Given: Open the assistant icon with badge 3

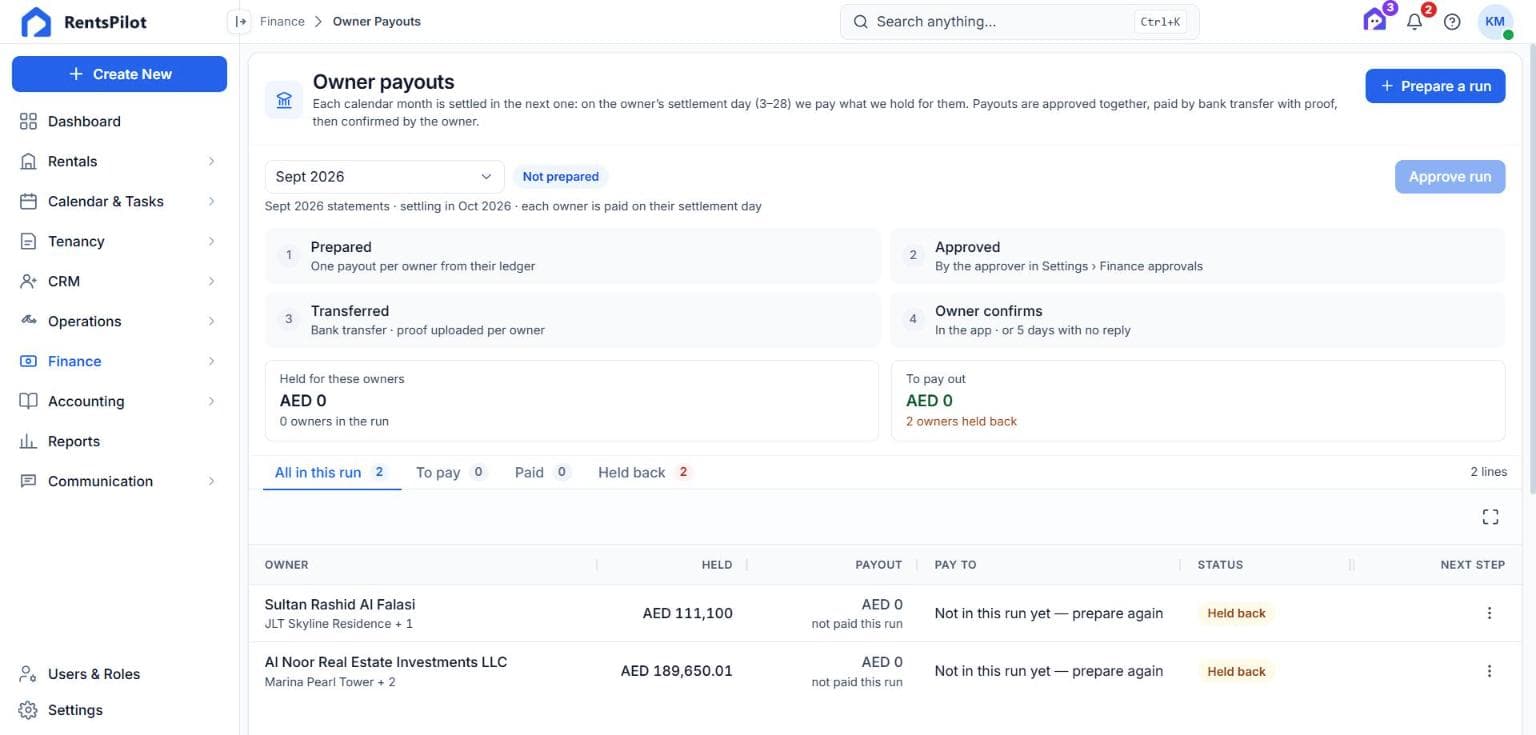Looking at the screenshot, I should pyautogui.click(x=1376, y=20).
